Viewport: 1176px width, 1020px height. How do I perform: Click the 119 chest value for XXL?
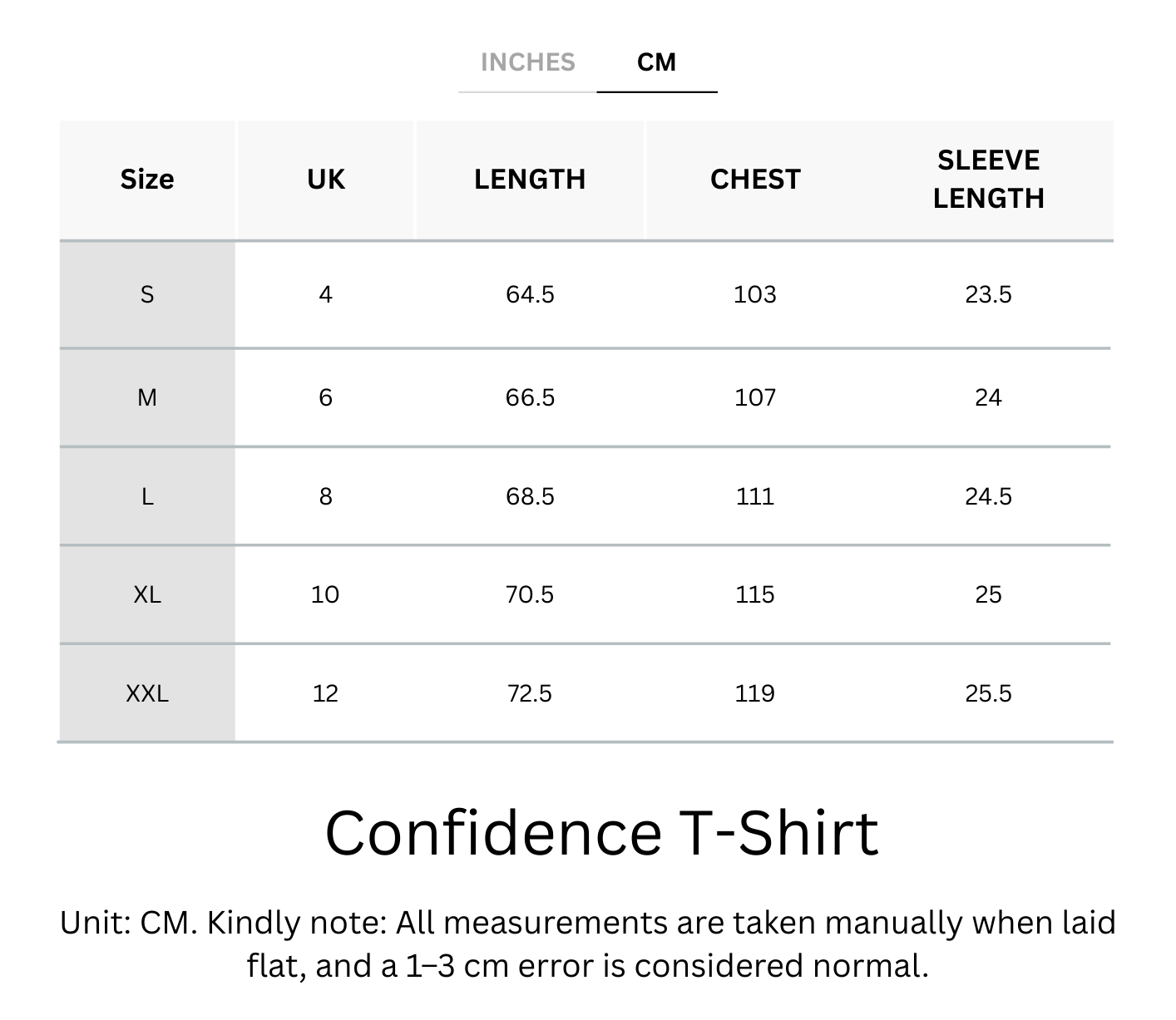(x=755, y=693)
